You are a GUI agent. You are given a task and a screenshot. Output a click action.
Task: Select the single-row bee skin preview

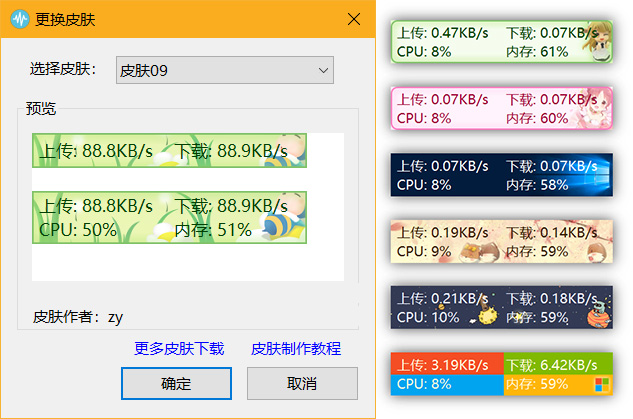tap(170, 151)
